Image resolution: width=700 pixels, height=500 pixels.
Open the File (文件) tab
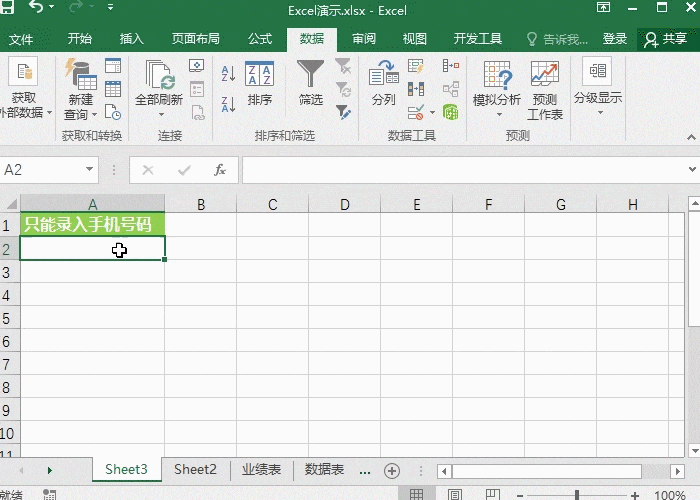pos(21,39)
